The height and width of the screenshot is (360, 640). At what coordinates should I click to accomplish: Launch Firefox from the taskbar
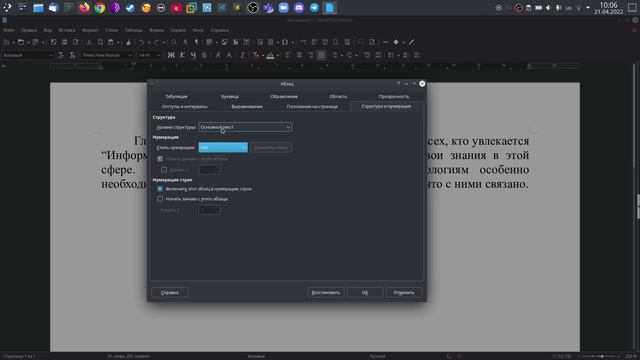84,8
